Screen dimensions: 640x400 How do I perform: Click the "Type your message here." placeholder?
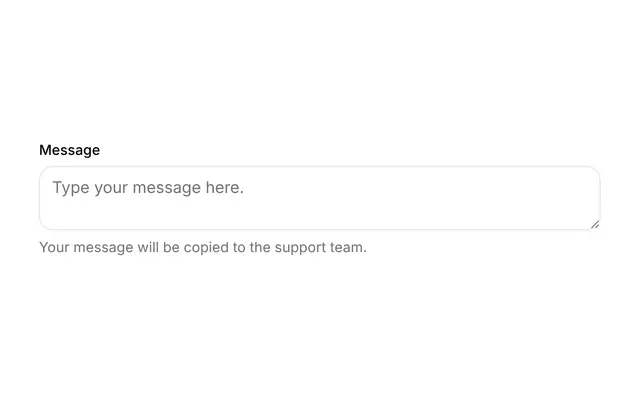(x=148, y=188)
